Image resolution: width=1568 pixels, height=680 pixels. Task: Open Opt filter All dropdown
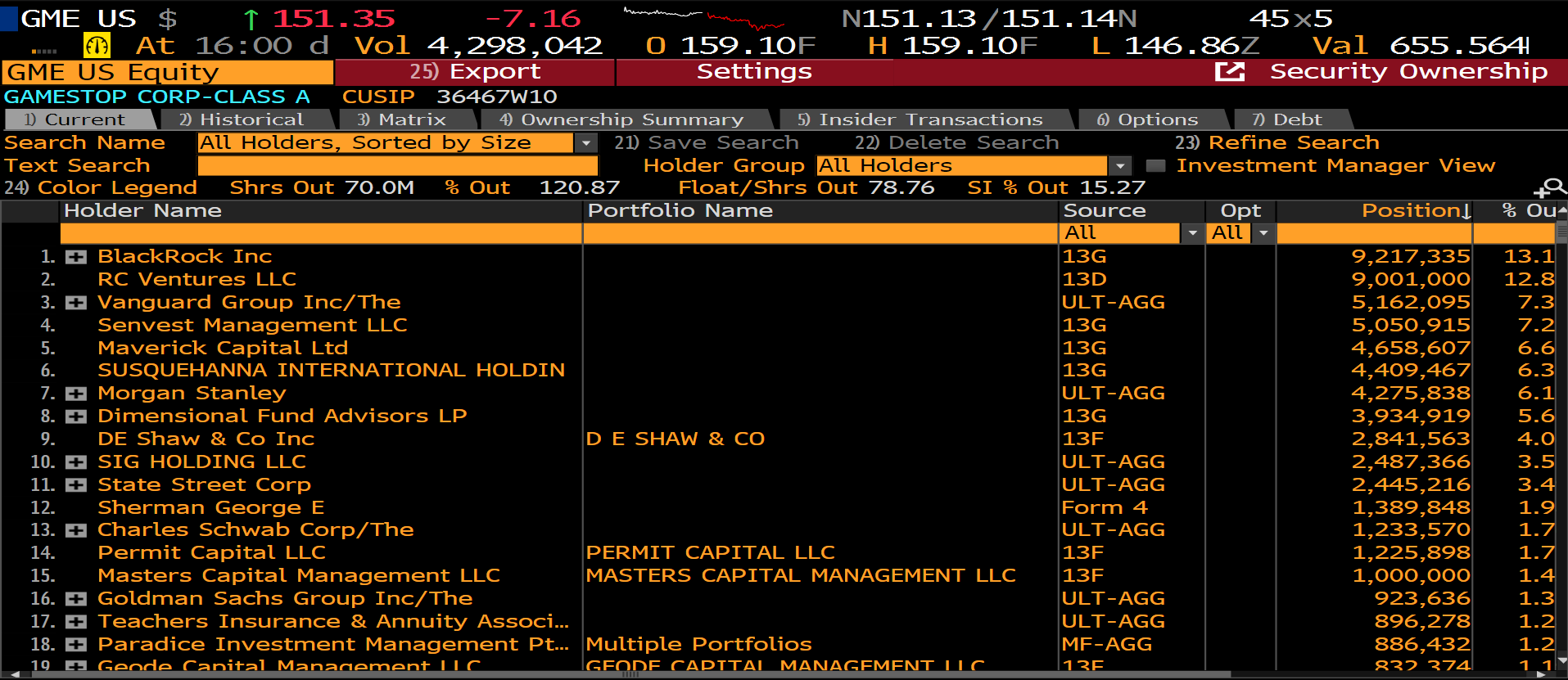pos(1263,233)
